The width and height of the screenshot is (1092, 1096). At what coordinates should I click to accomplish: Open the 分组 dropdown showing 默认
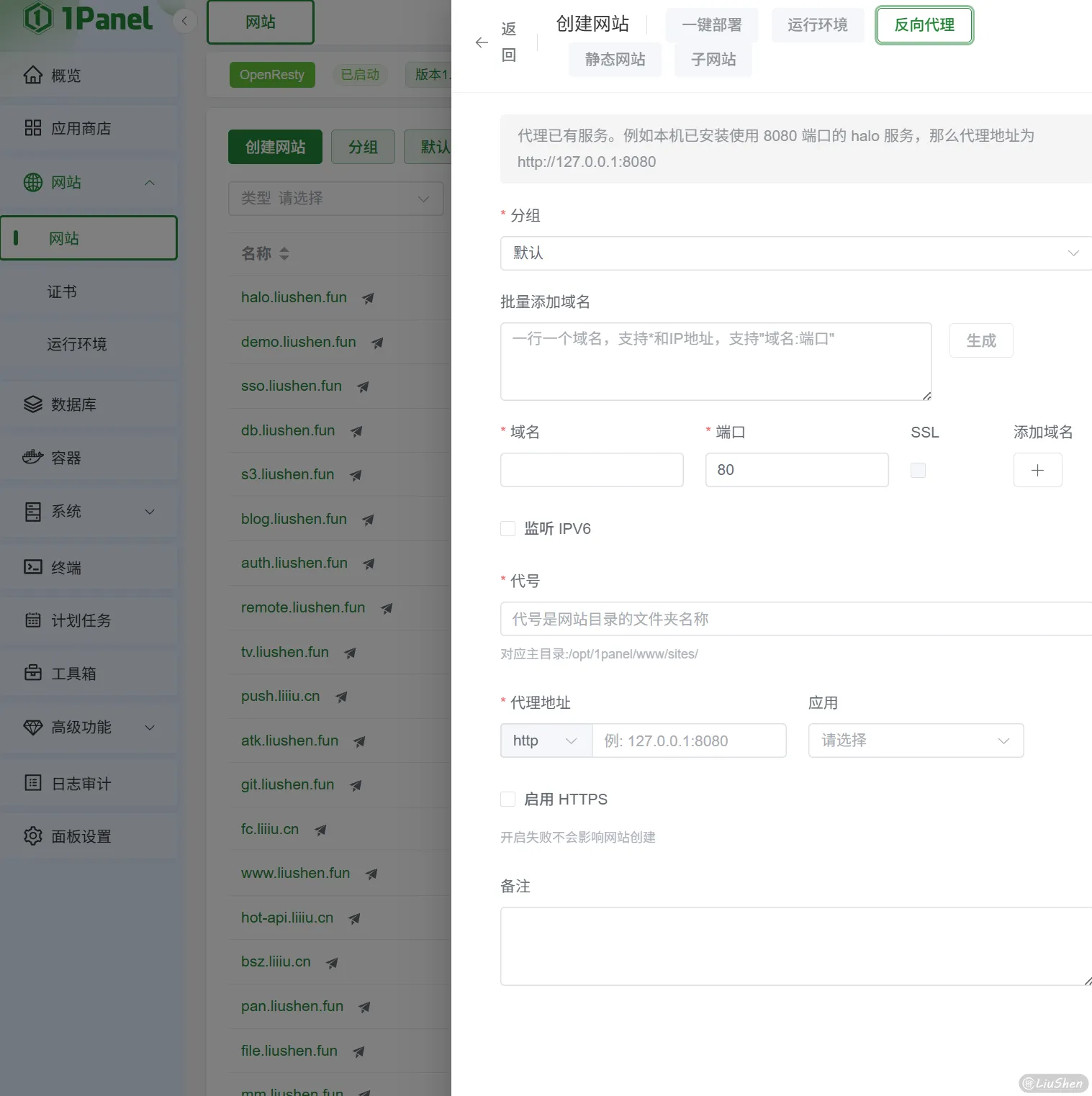(x=795, y=253)
